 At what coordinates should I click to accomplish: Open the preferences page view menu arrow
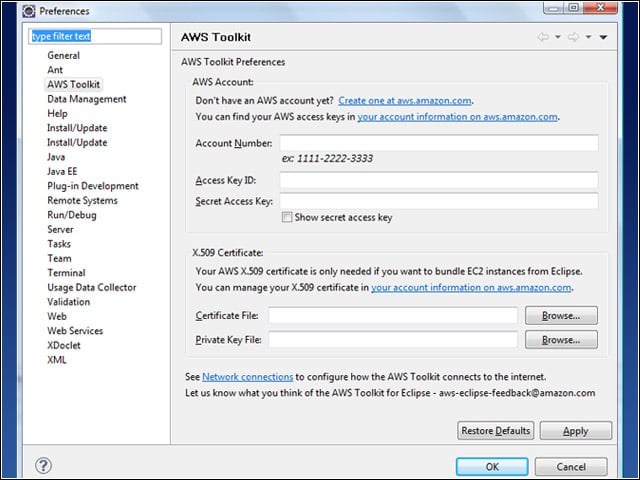coord(603,37)
